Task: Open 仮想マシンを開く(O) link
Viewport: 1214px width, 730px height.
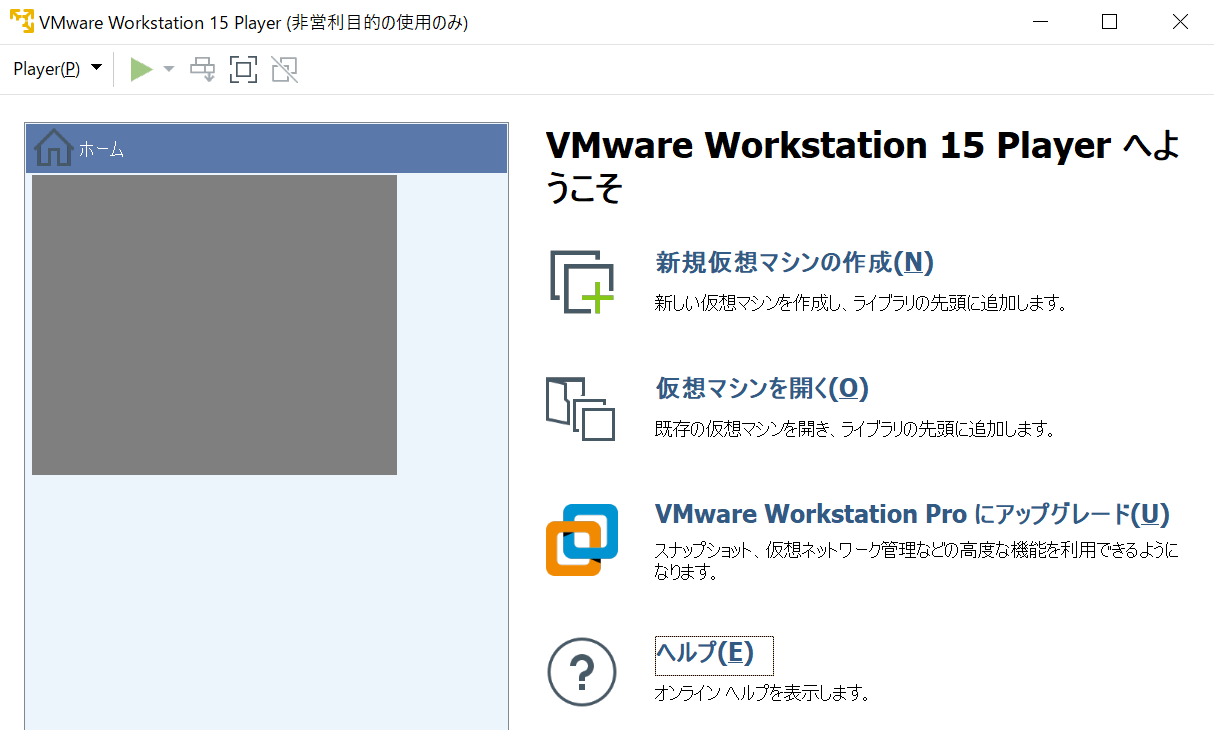Action: coord(762,388)
